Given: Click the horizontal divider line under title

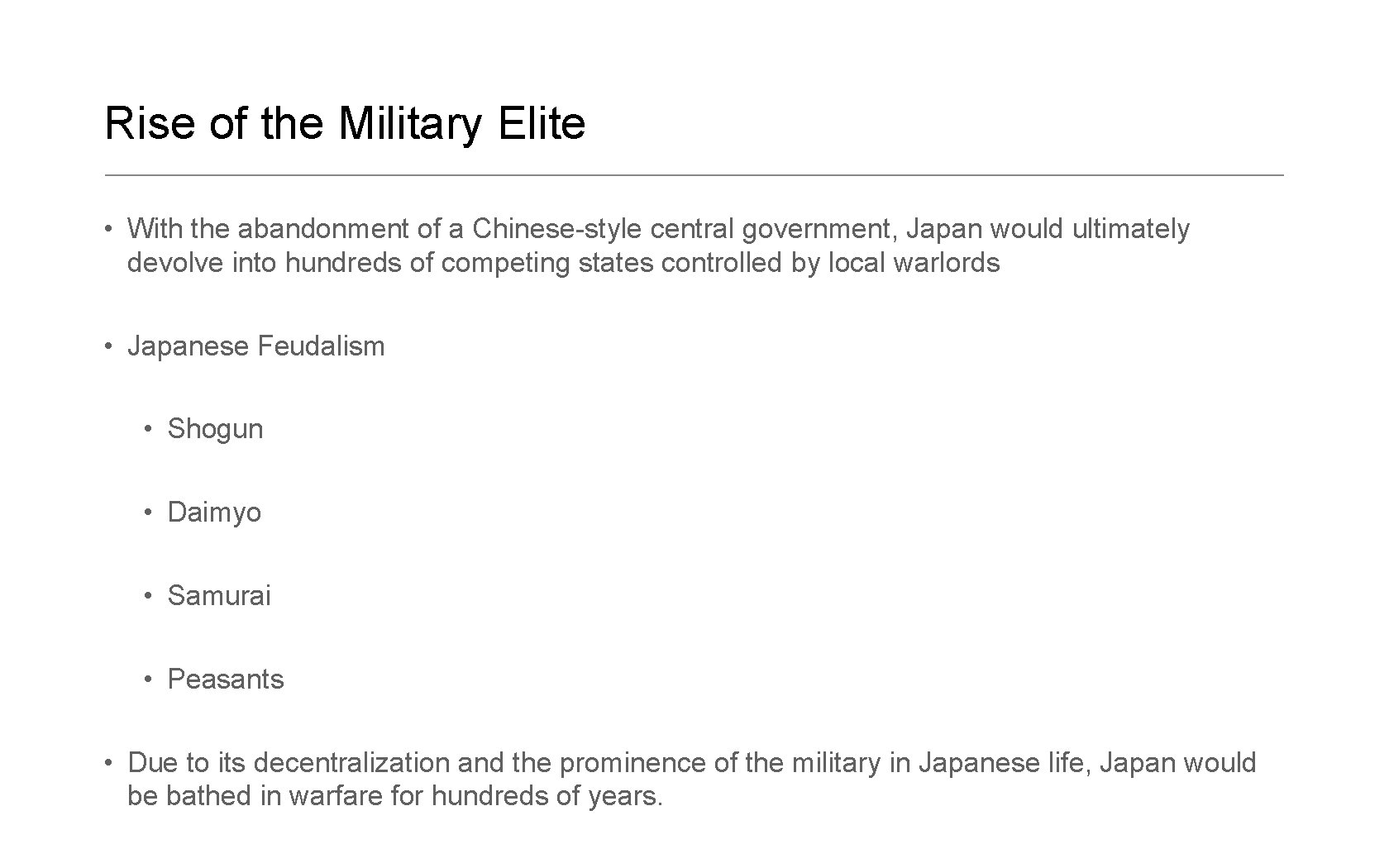Looking at the screenshot, I should pos(694,175).
